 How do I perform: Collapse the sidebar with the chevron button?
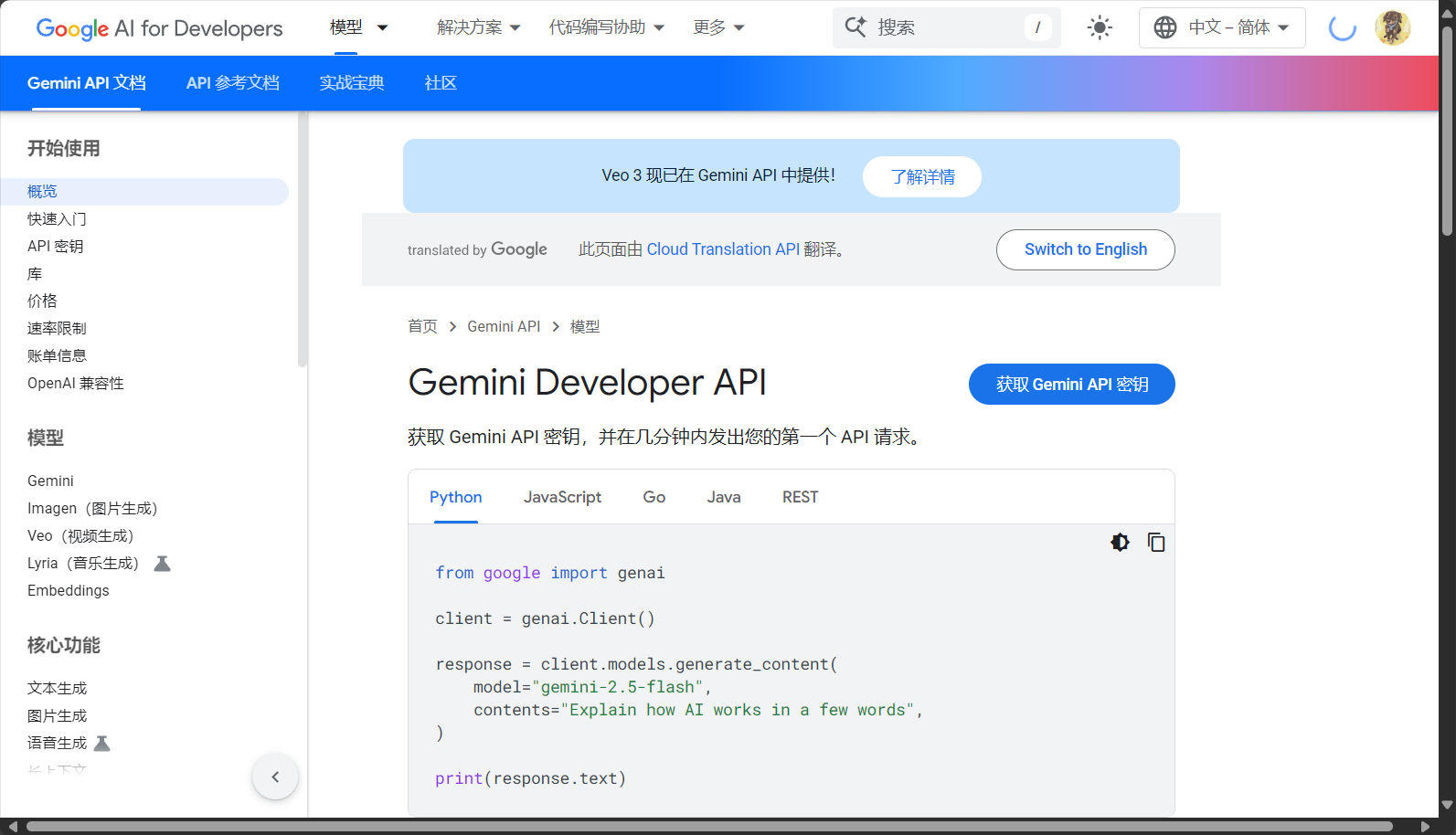[275, 777]
